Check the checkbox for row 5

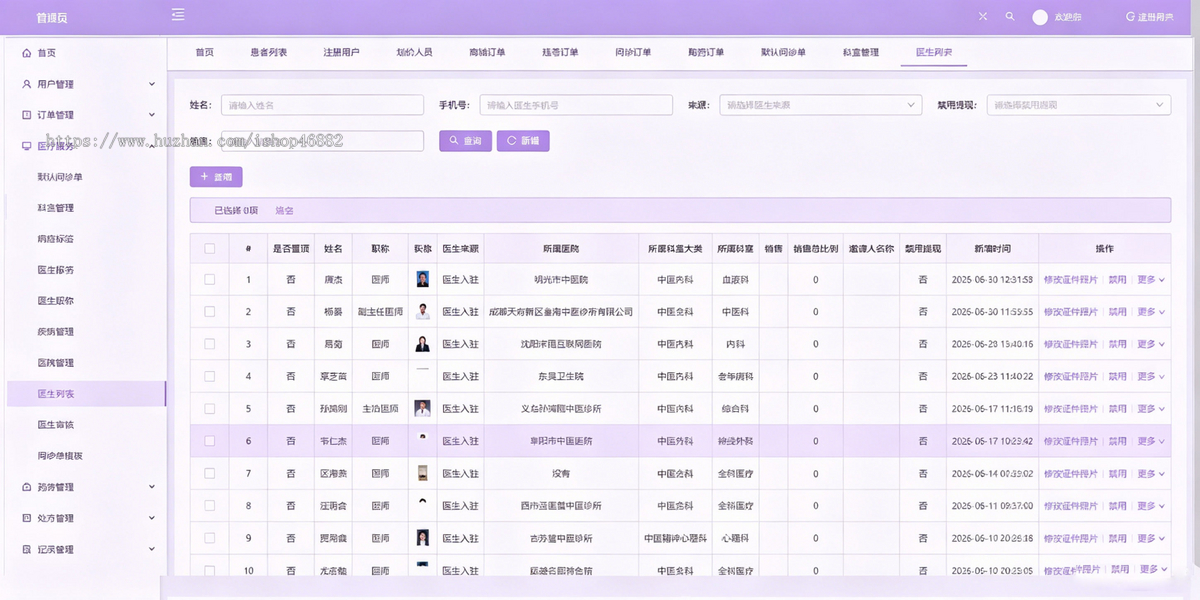pyautogui.click(x=209, y=409)
